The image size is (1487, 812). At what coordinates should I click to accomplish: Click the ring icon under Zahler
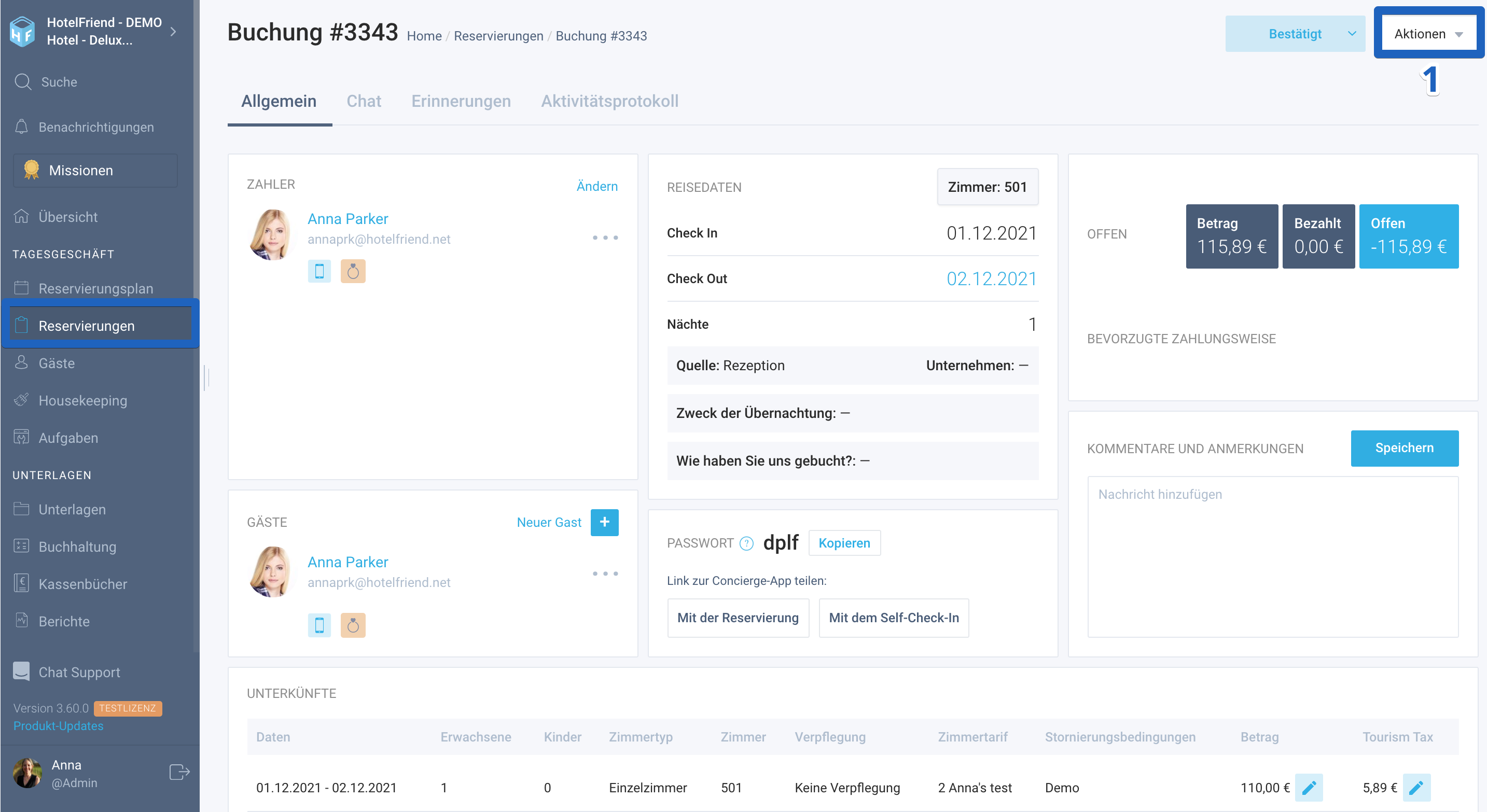click(x=353, y=271)
